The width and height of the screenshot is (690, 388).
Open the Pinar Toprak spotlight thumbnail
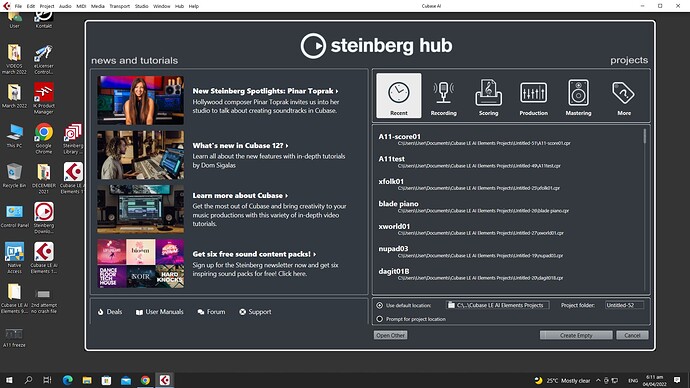tap(141, 100)
